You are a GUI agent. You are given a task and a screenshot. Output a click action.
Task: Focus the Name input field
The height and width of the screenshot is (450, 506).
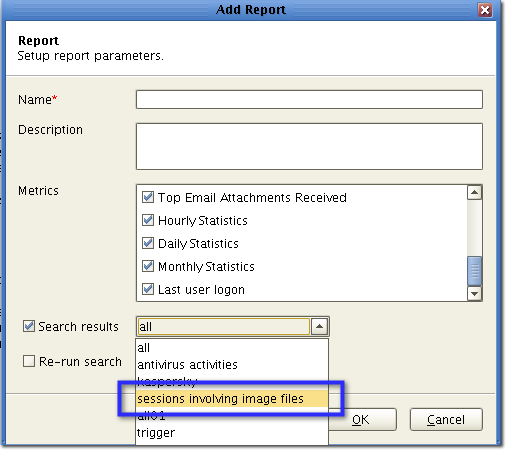coord(309,99)
